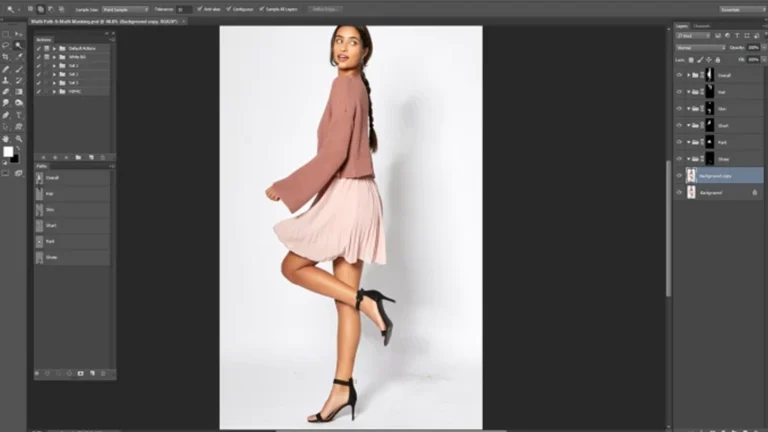The width and height of the screenshot is (768, 432).
Task: Toggle the Contiguous checkbox
Action: [x=228, y=9]
